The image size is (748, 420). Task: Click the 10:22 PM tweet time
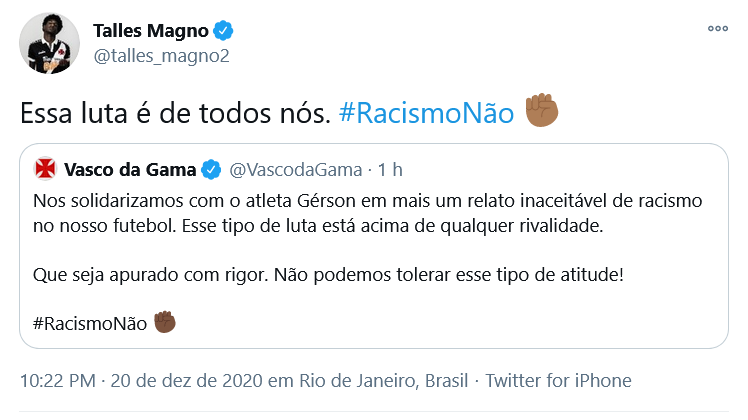click(56, 381)
